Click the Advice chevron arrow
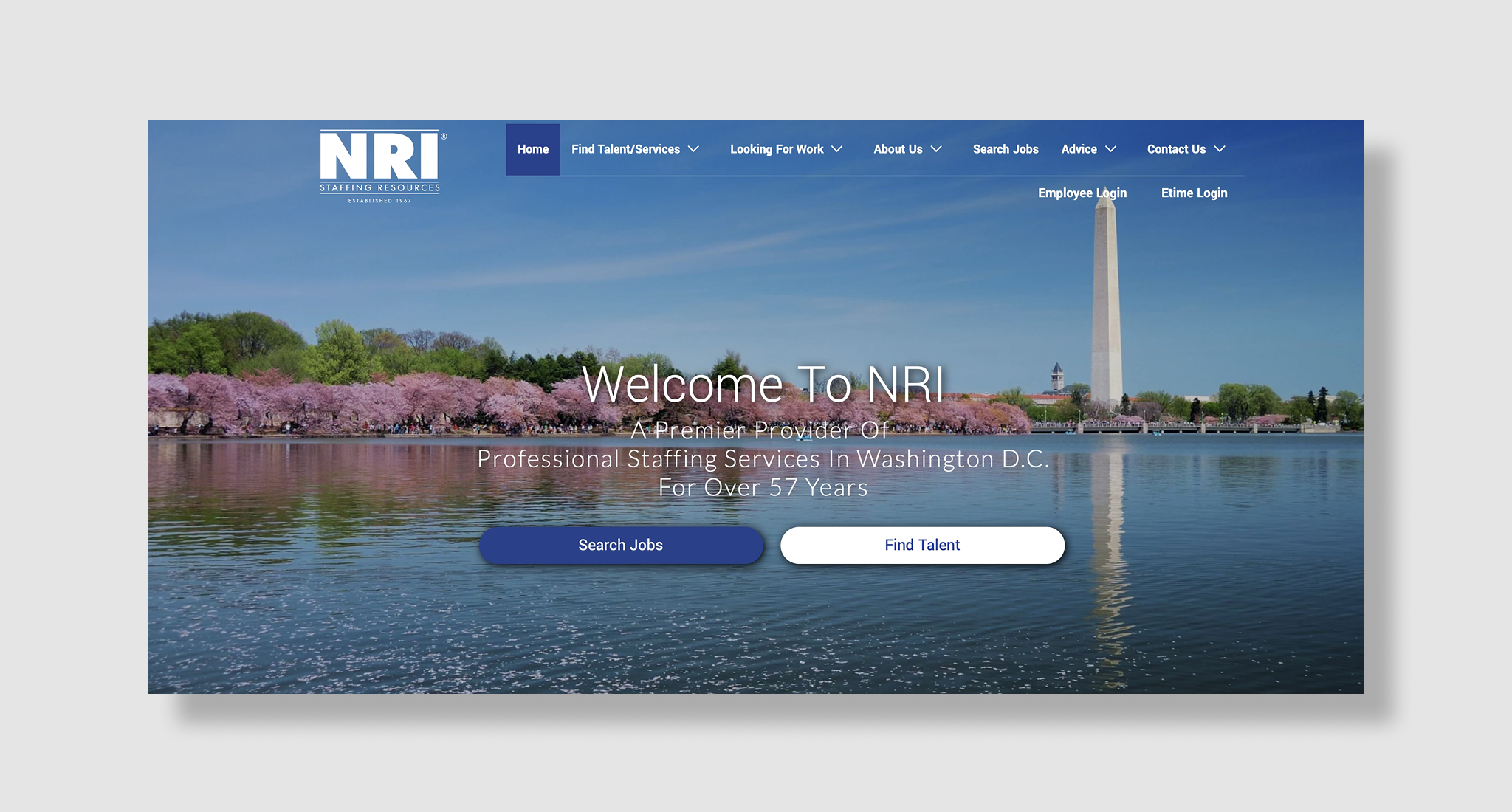 point(1110,149)
